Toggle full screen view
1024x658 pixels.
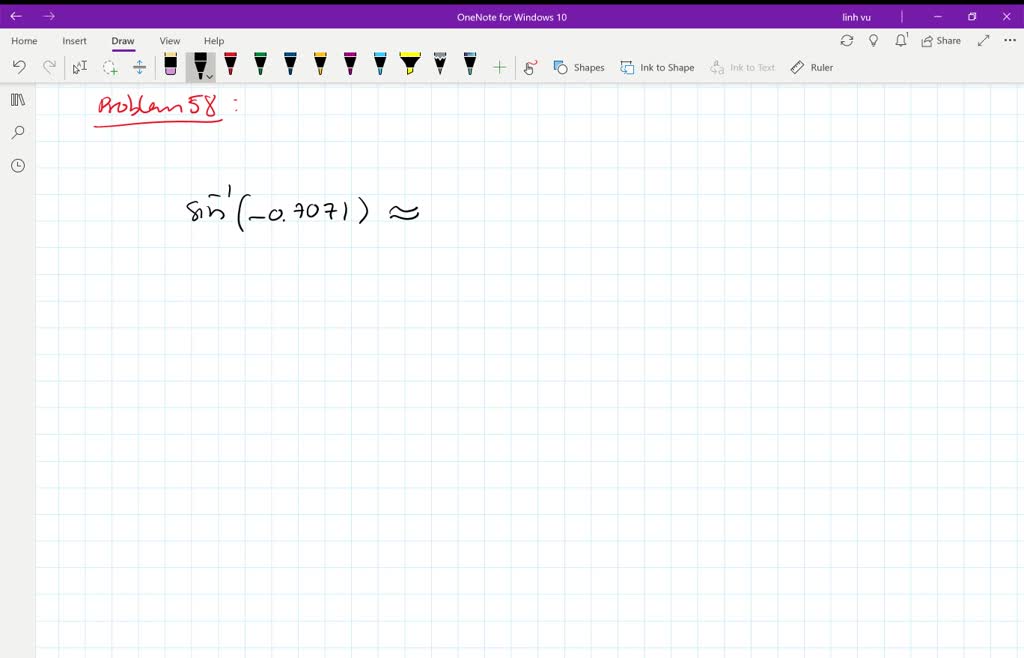[x=983, y=40]
